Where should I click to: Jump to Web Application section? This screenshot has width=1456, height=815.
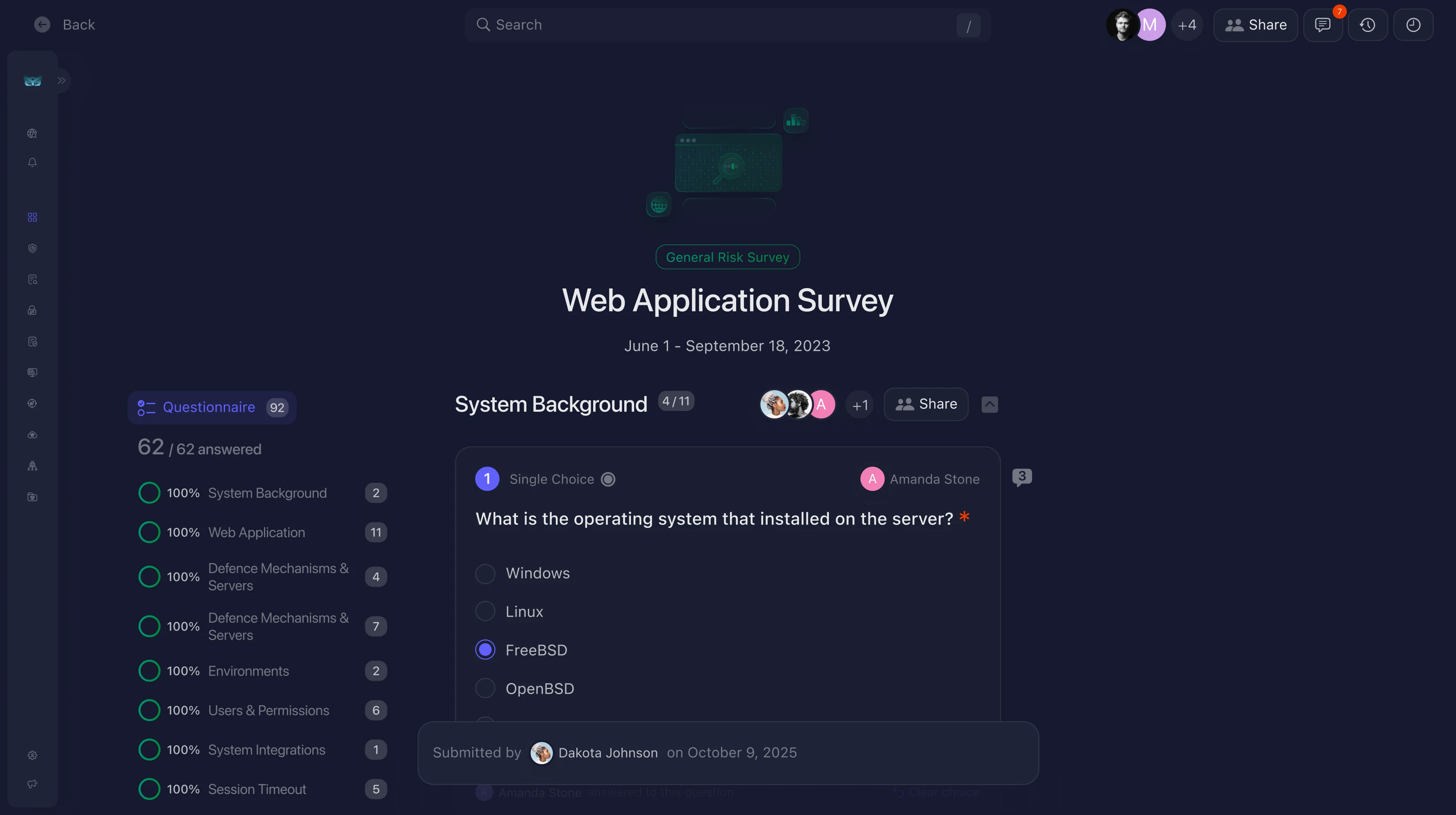click(x=263, y=532)
